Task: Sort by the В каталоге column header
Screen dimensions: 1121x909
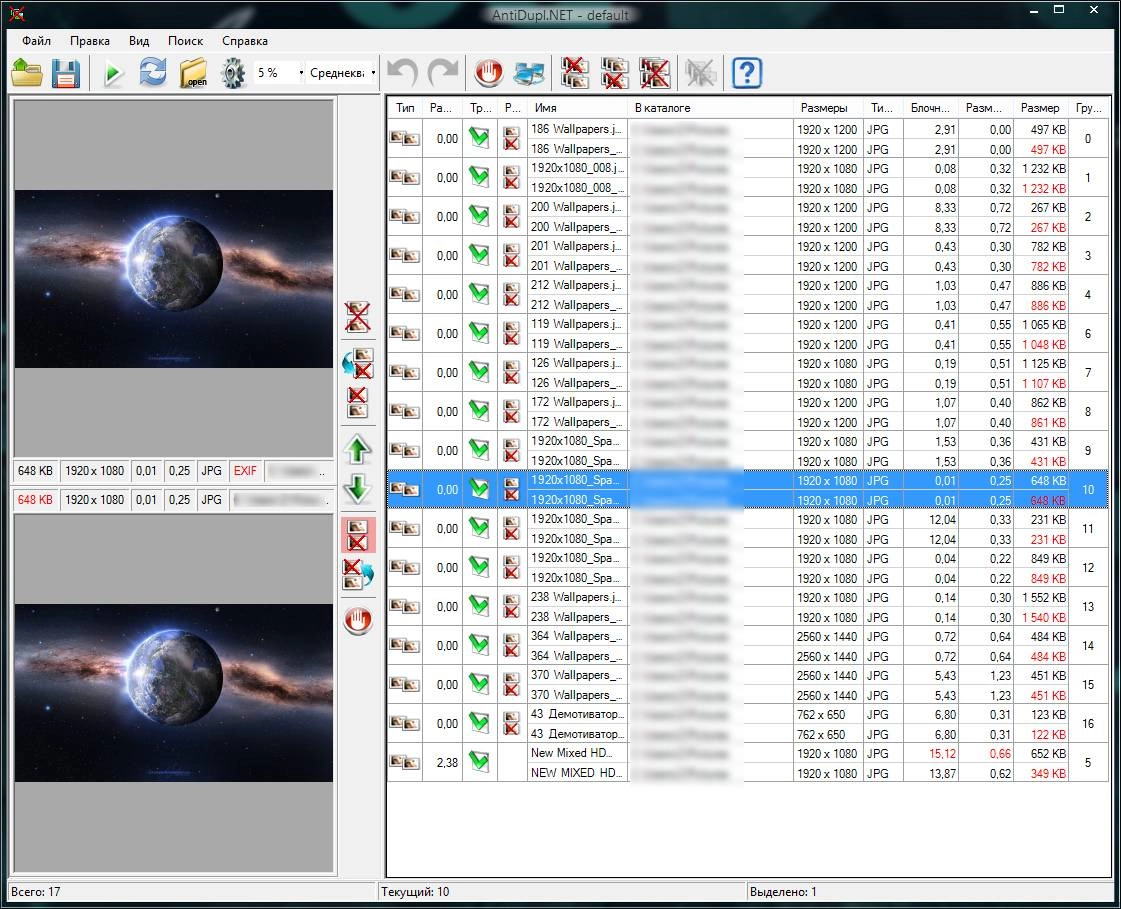Action: [711, 108]
